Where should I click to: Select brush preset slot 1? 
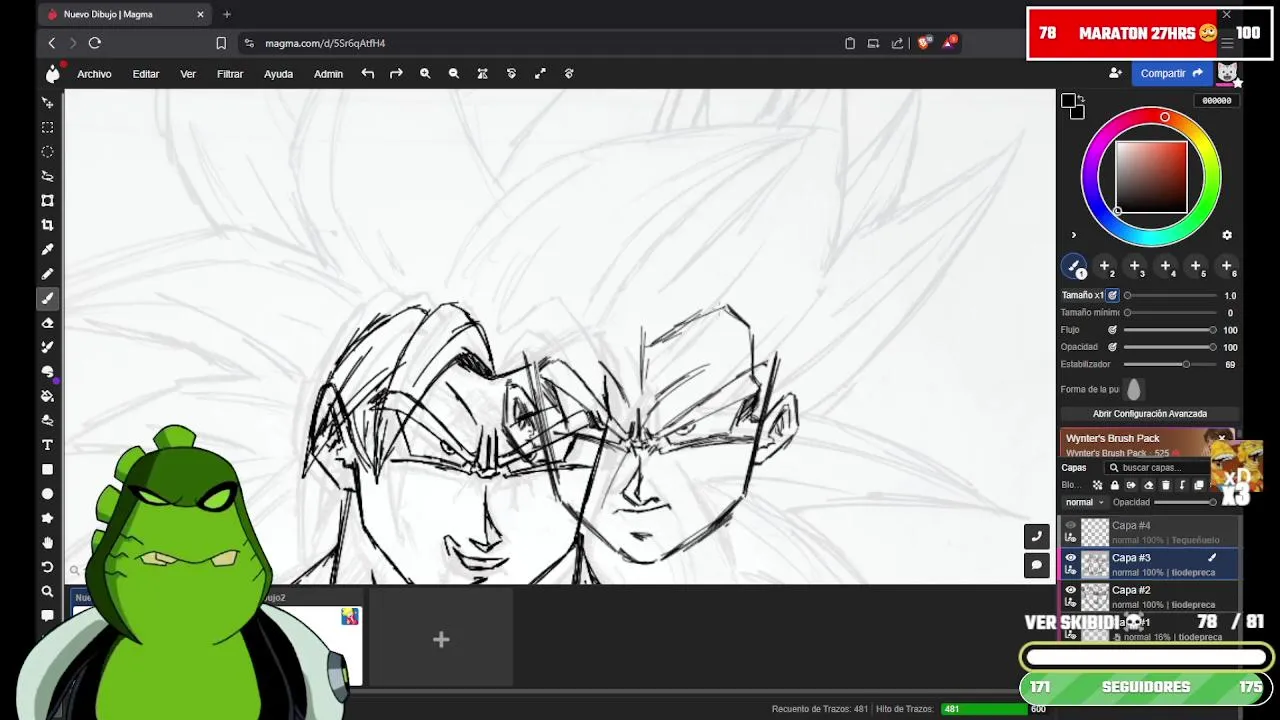[x=1075, y=267]
